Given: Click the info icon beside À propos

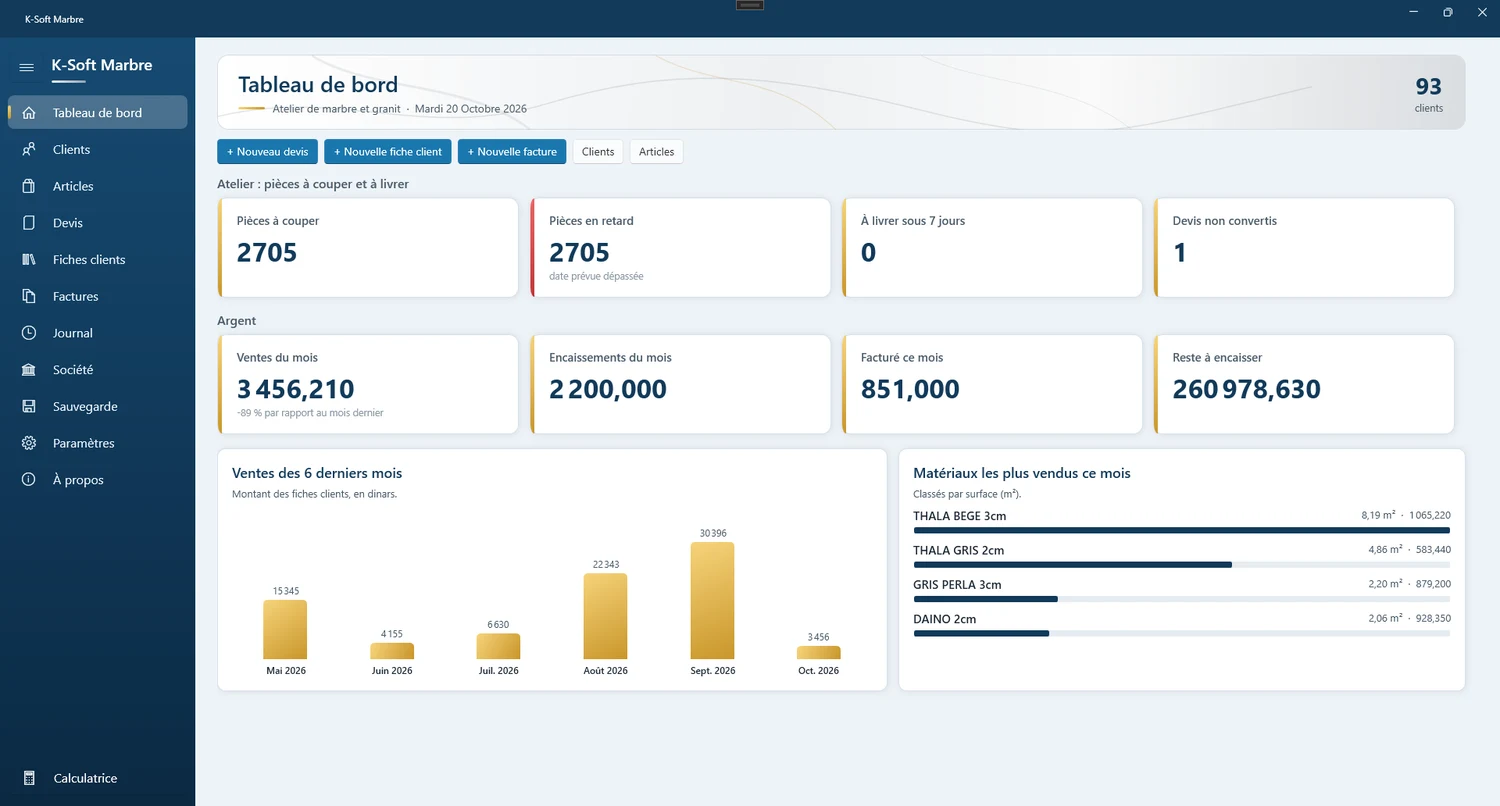Looking at the screenshot, I should click(x=29, y=480).
